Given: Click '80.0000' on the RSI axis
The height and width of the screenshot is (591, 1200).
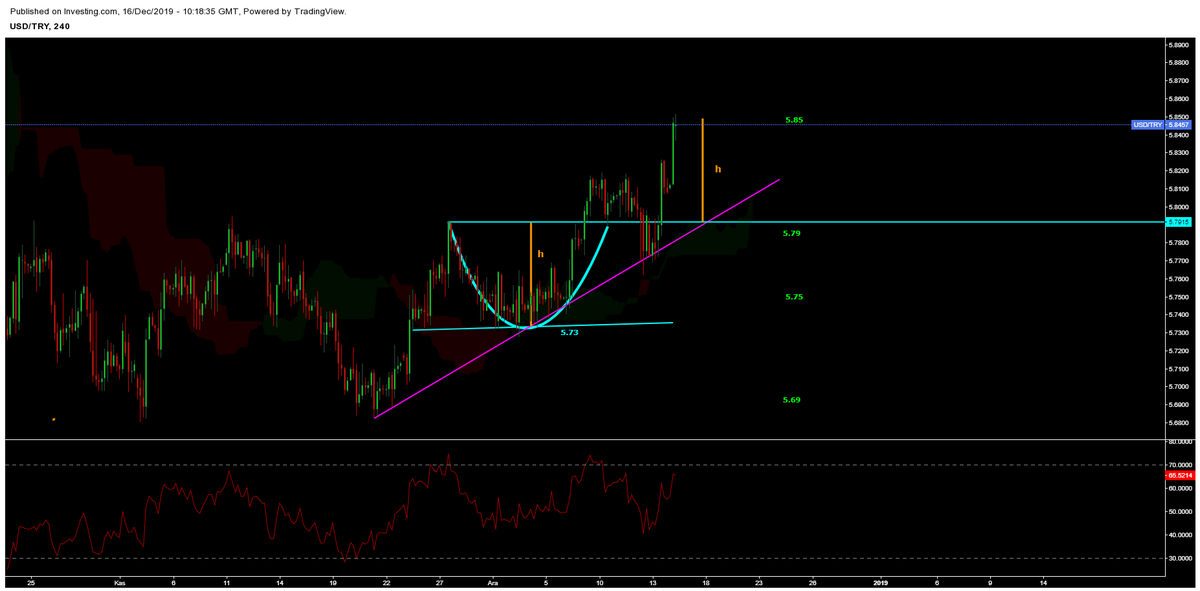Looking at the screenshot, I should tap(1180, 443).
